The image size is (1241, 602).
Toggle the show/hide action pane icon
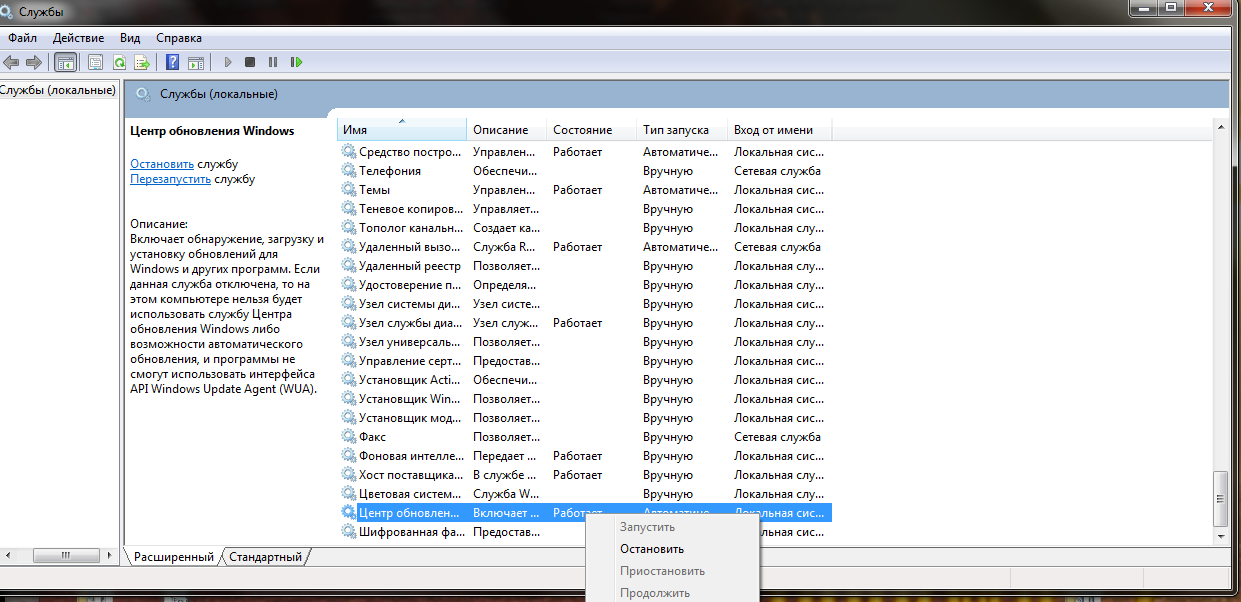click(x=195, y=62)
